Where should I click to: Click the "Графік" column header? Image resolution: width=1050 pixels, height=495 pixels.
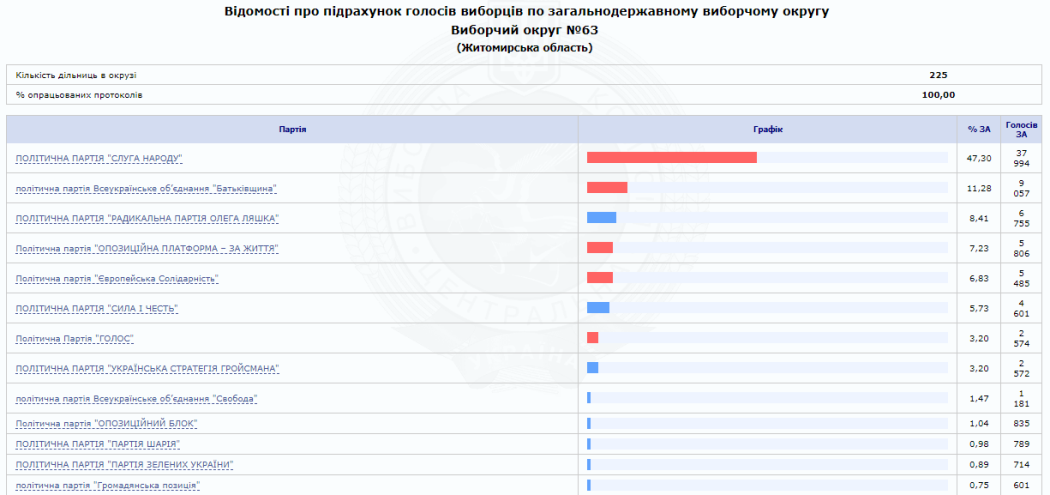(x=767, y=129)
